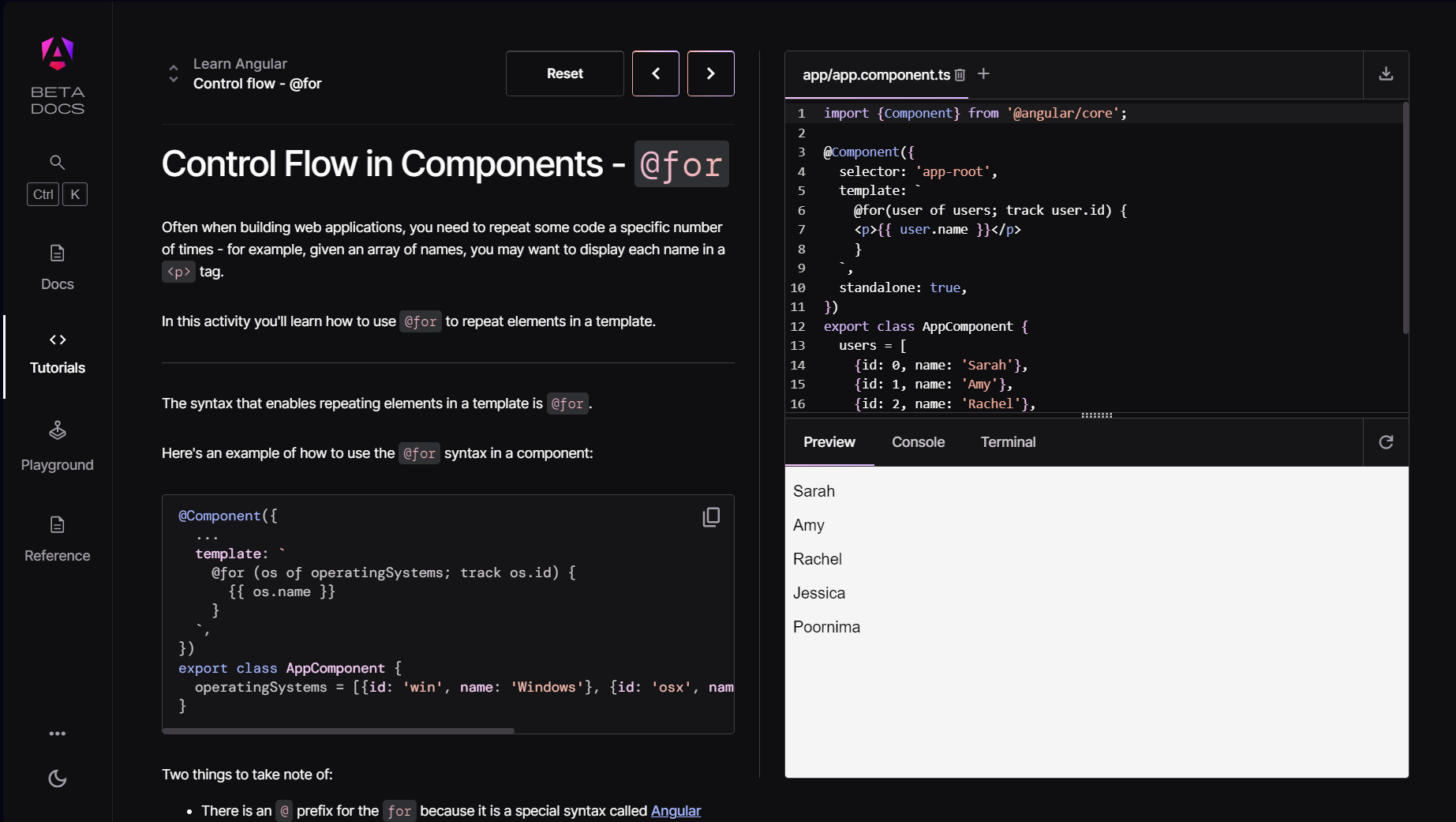The width and height of the screenshot is (1456, 822).
Task: Open the search magnifier icon
Action: point(57,162)
